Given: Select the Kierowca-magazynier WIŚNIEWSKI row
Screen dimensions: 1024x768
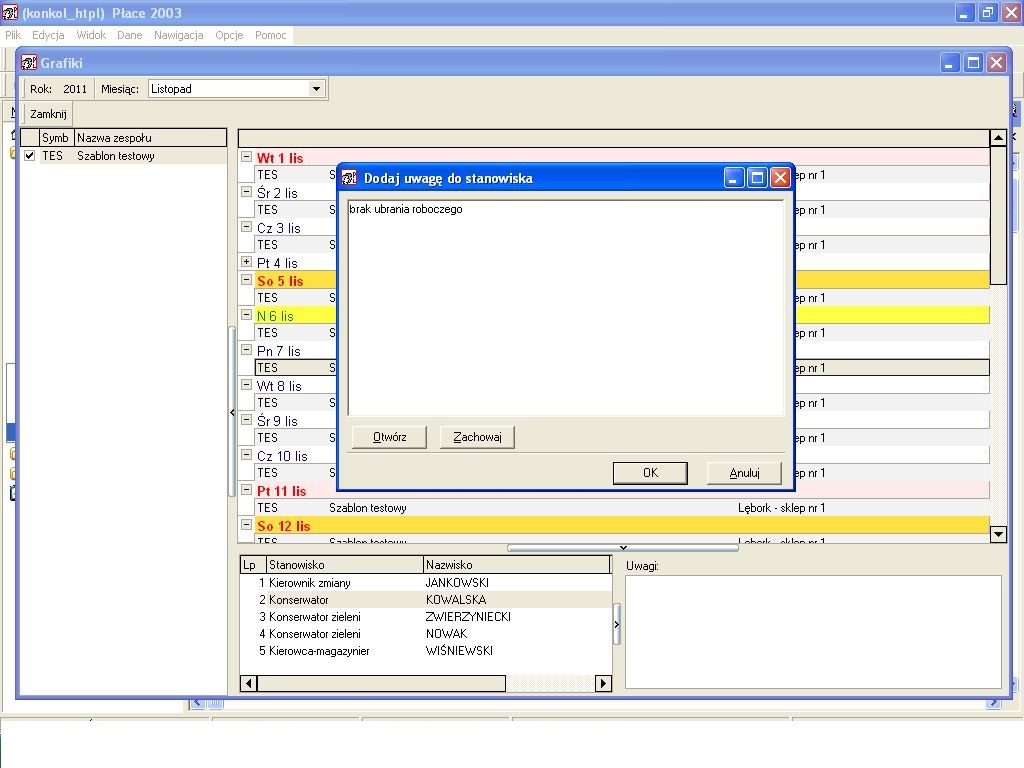Looking at the screenshot, I should tap(425, 650).
